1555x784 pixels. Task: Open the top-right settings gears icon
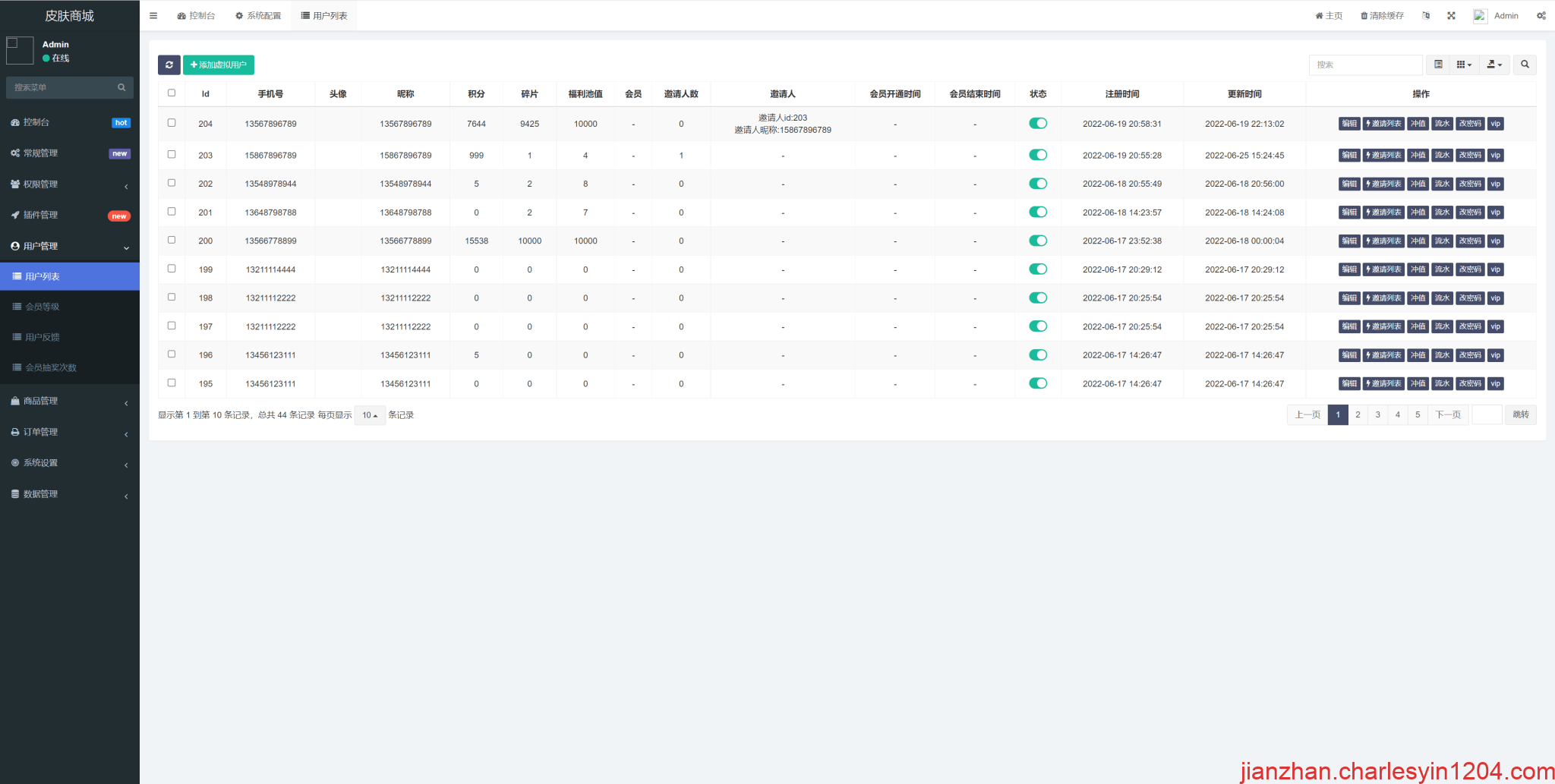[1541, 16]
